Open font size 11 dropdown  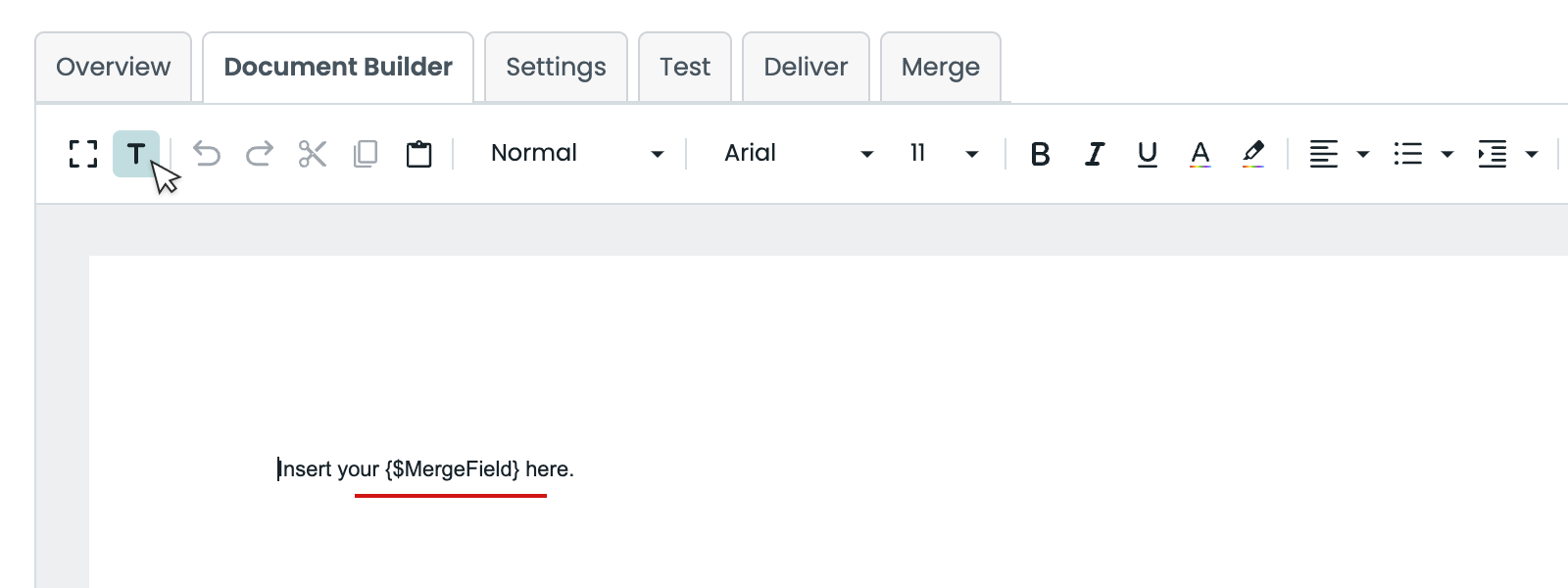(x=944, y=154)
